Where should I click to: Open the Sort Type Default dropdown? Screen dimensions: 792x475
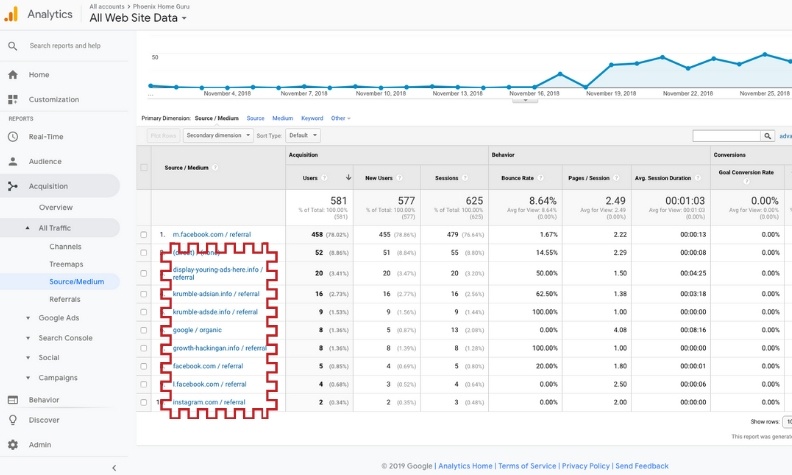click(303, 135)
